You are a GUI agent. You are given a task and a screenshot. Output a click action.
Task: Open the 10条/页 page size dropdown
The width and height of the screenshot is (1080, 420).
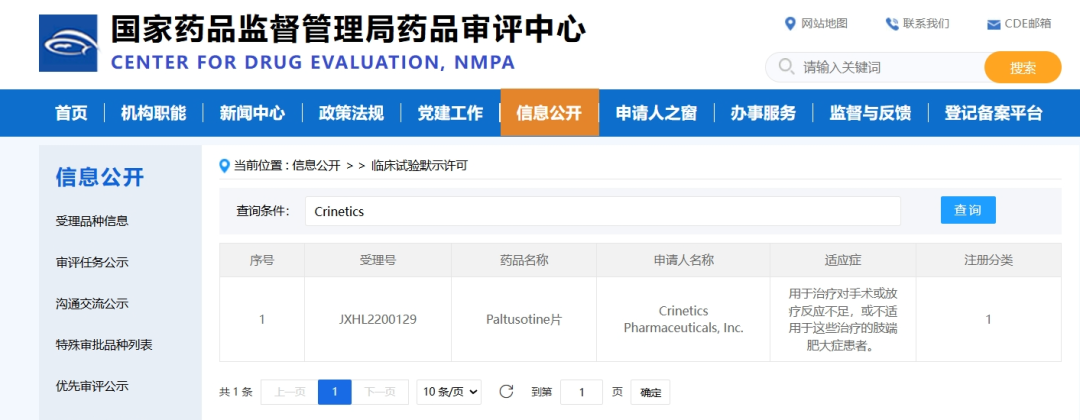449,392
